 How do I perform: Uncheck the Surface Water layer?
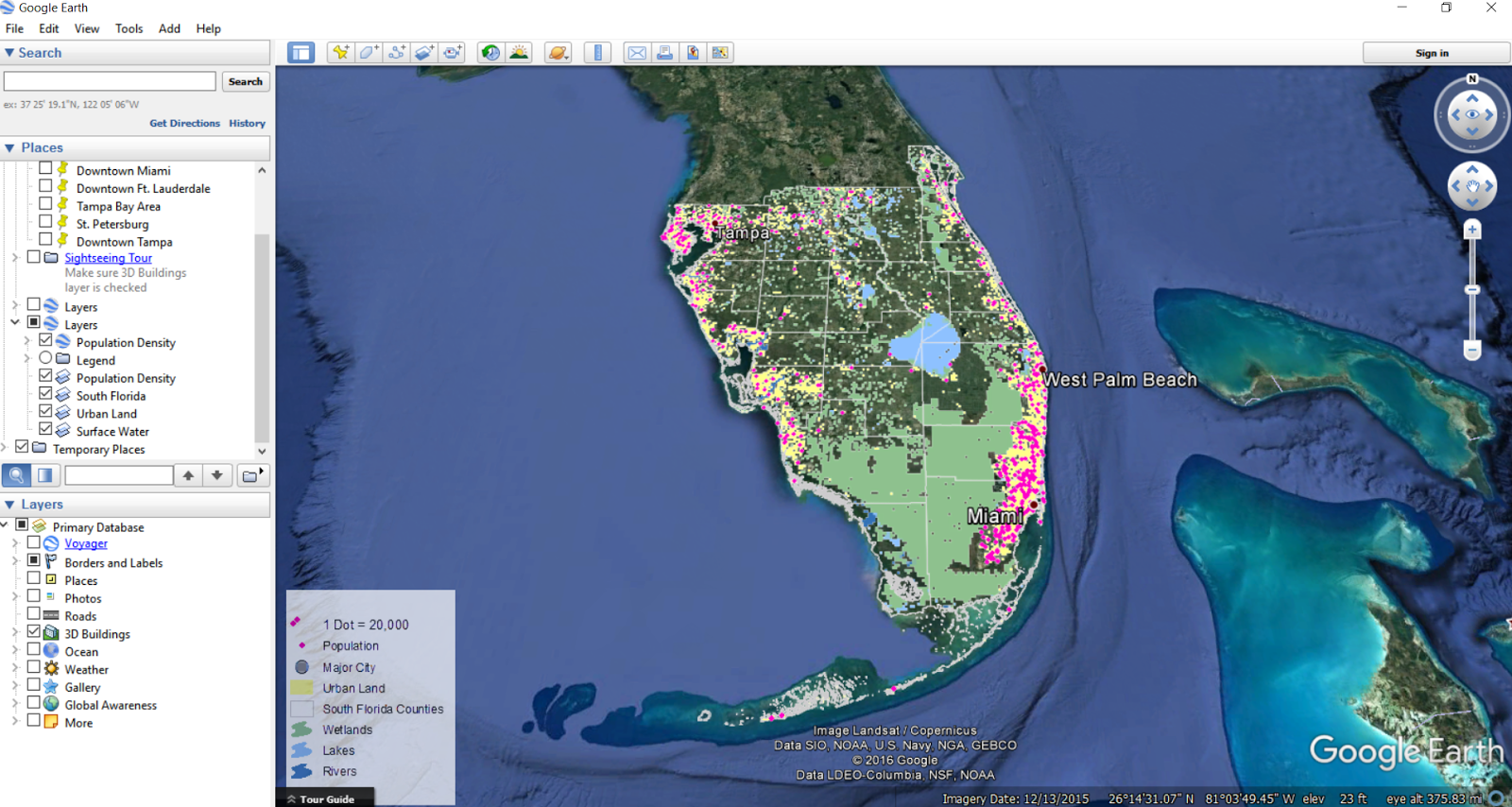(45, 431)
